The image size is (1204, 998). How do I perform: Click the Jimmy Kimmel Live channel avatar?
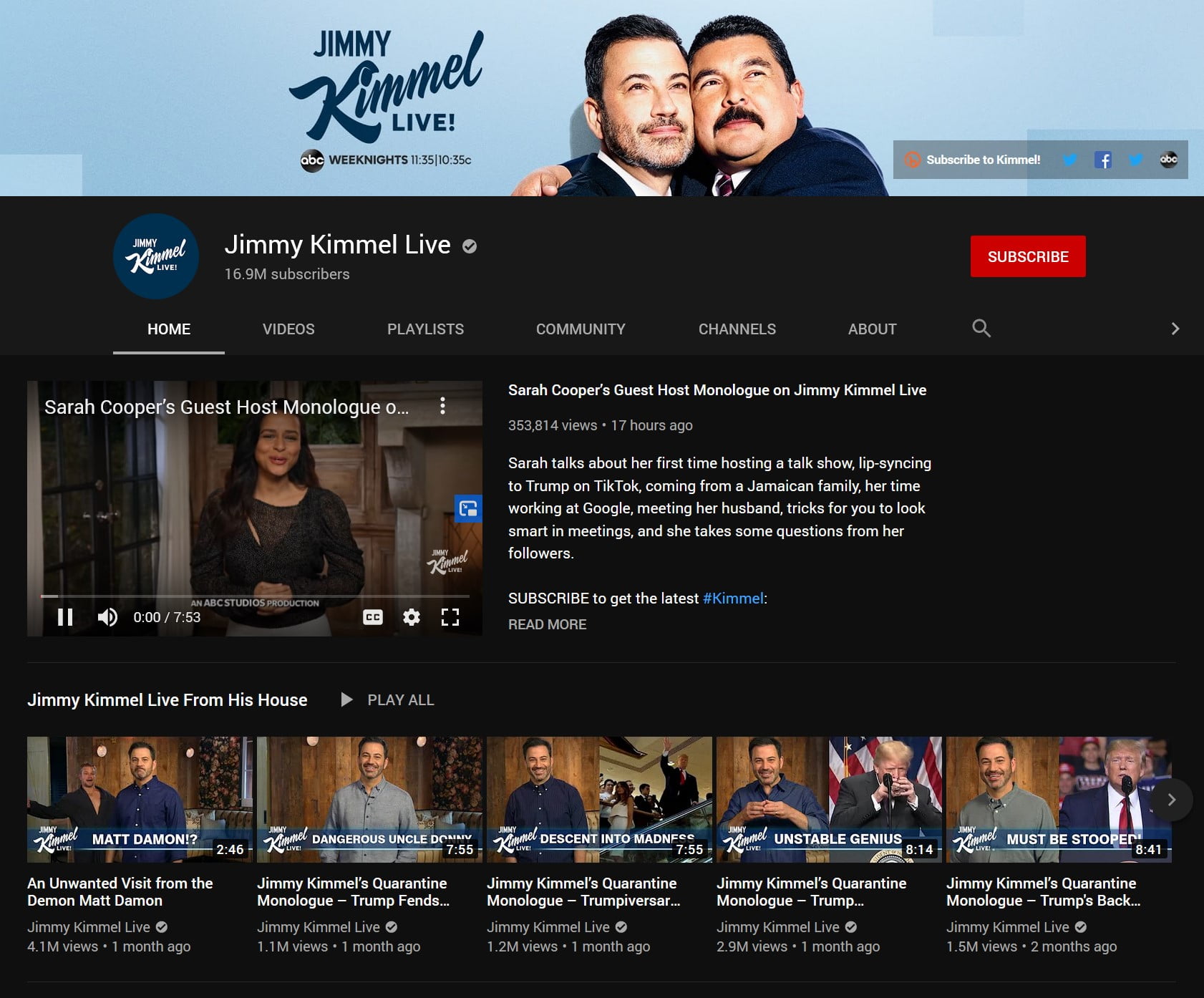coord(156,256)
